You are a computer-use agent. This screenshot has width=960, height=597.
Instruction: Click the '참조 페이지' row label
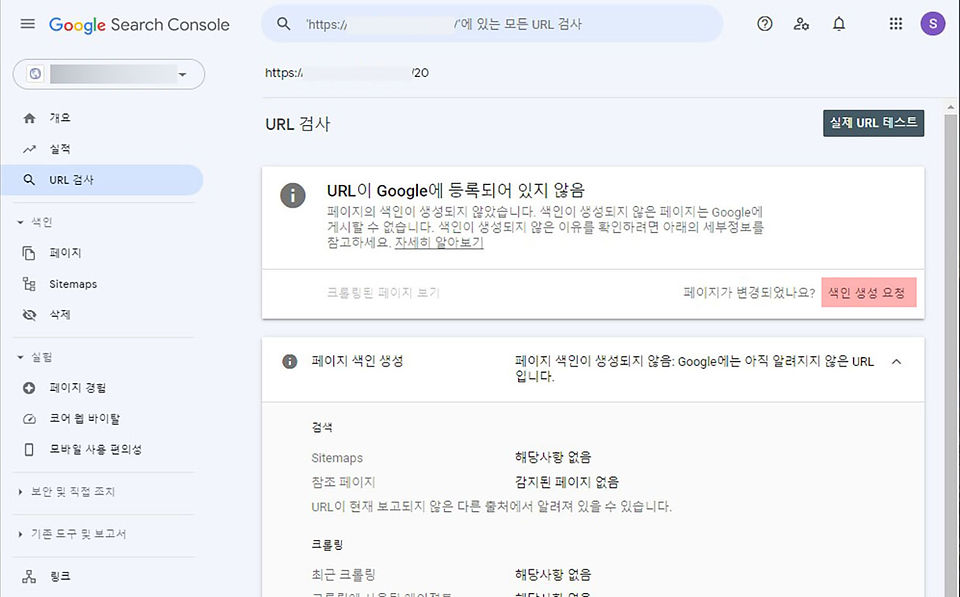point(343,482)
